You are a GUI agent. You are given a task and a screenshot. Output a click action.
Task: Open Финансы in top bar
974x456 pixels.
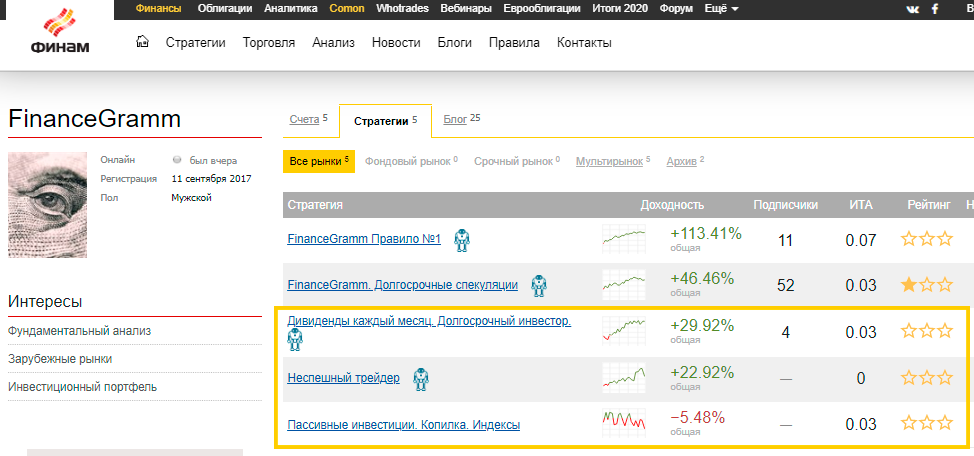point(158,9)
